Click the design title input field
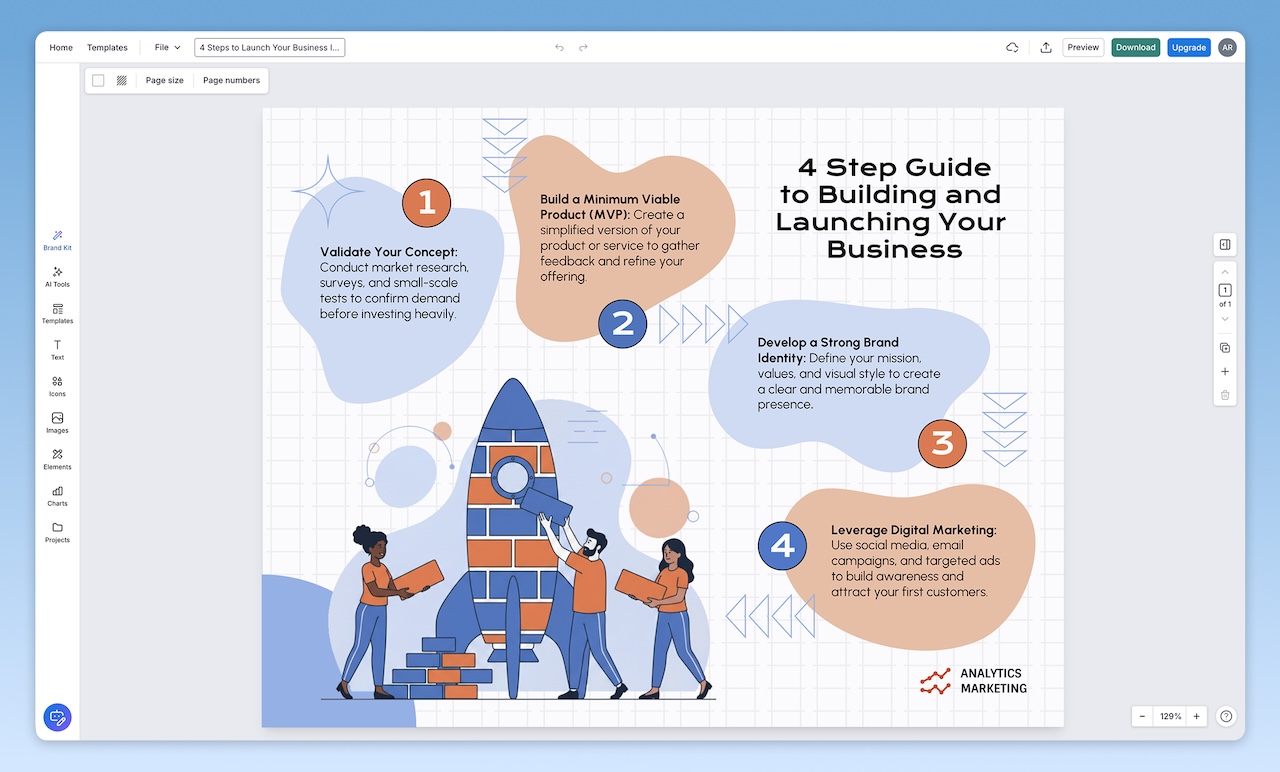Image resolution: width=1280 pixels, height=772 pixels. (x=269, y=47)
